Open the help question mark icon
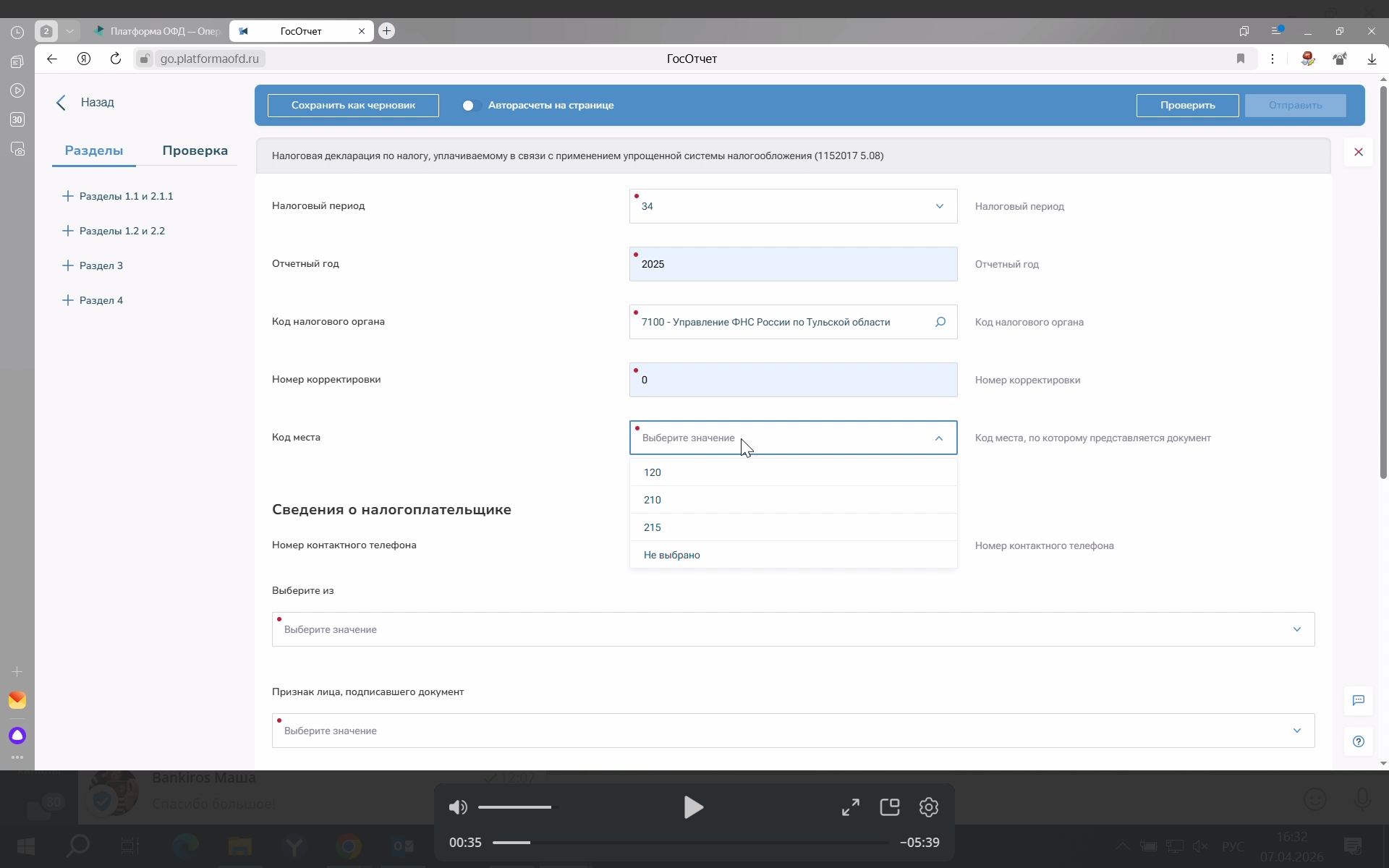 point(1358,741)
